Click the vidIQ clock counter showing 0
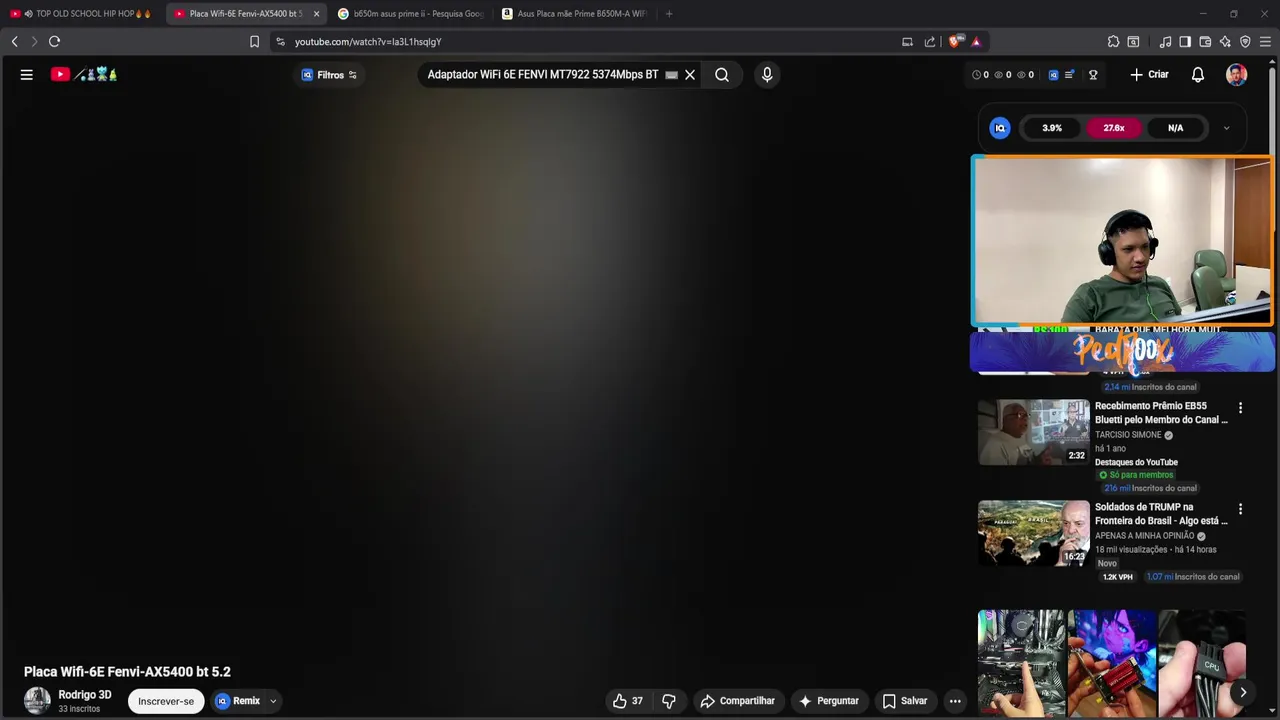1280x720 pixels. coord(981,75)
